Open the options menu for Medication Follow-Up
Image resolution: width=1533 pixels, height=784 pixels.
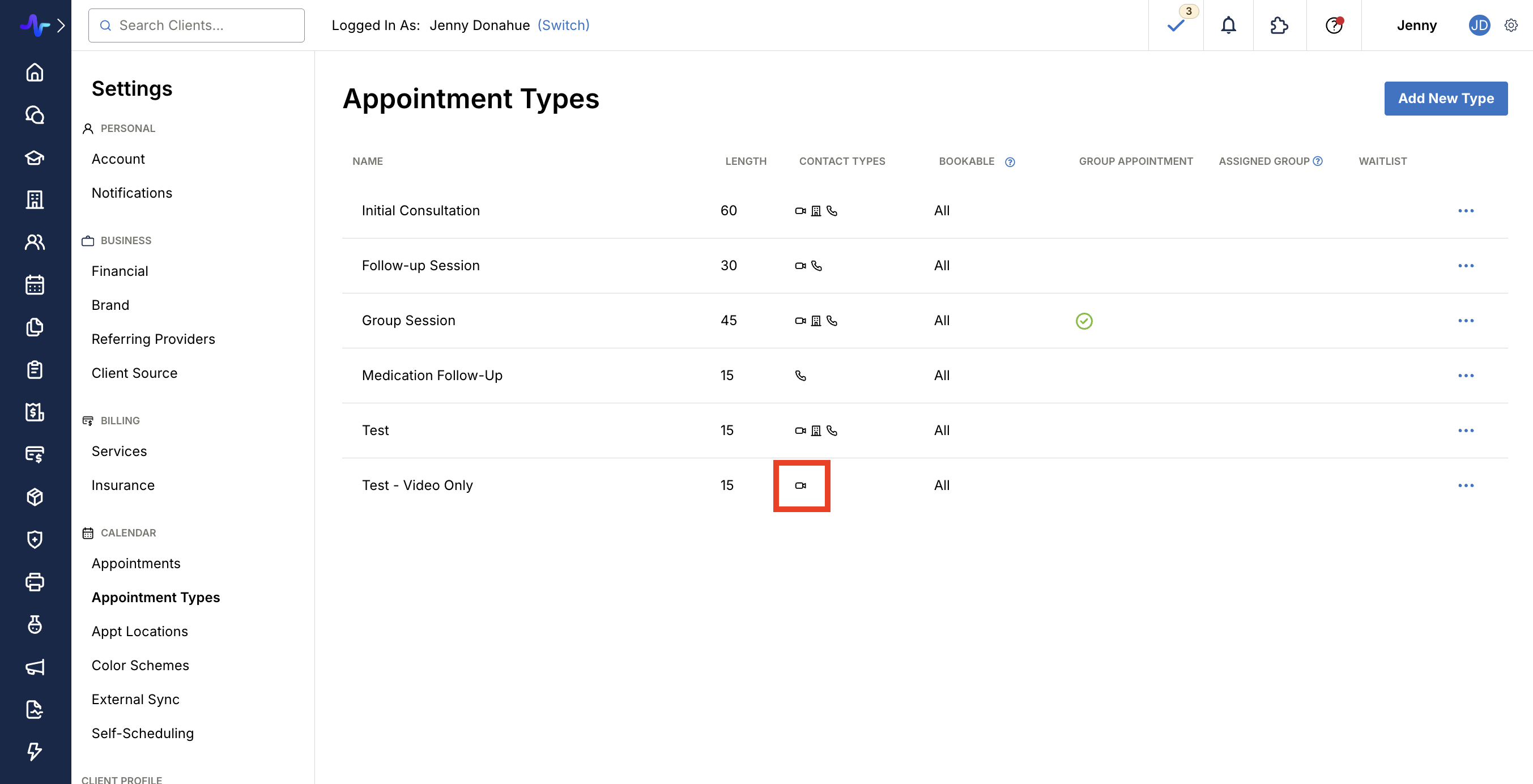coord(1466,376)
